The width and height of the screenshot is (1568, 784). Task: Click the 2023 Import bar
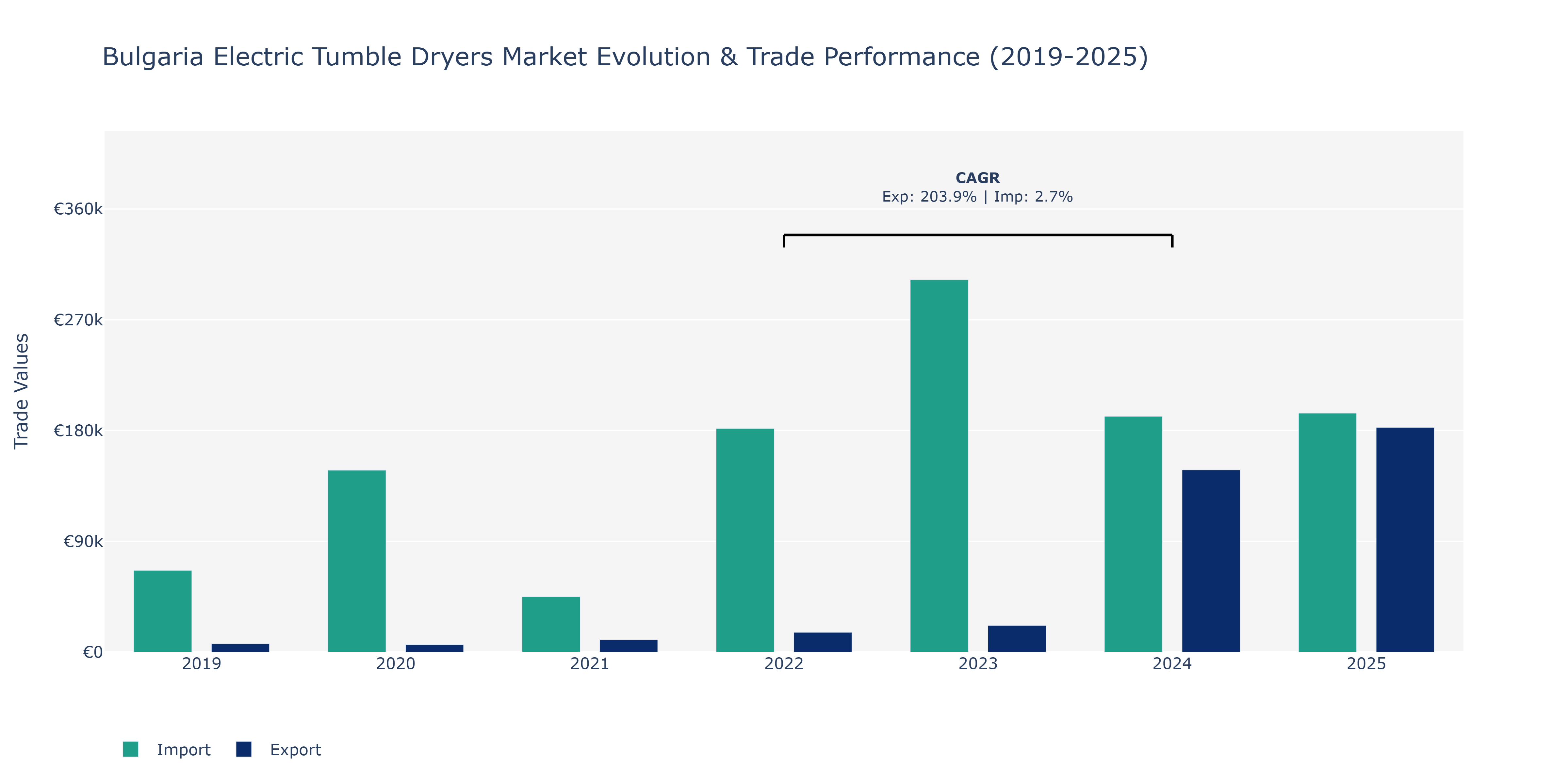pos(939,465)
